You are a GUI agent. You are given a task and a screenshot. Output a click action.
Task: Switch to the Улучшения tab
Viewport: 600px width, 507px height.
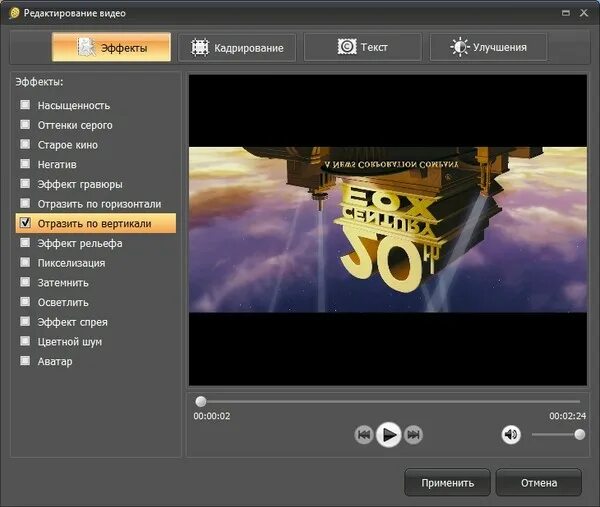coord(488,47)
